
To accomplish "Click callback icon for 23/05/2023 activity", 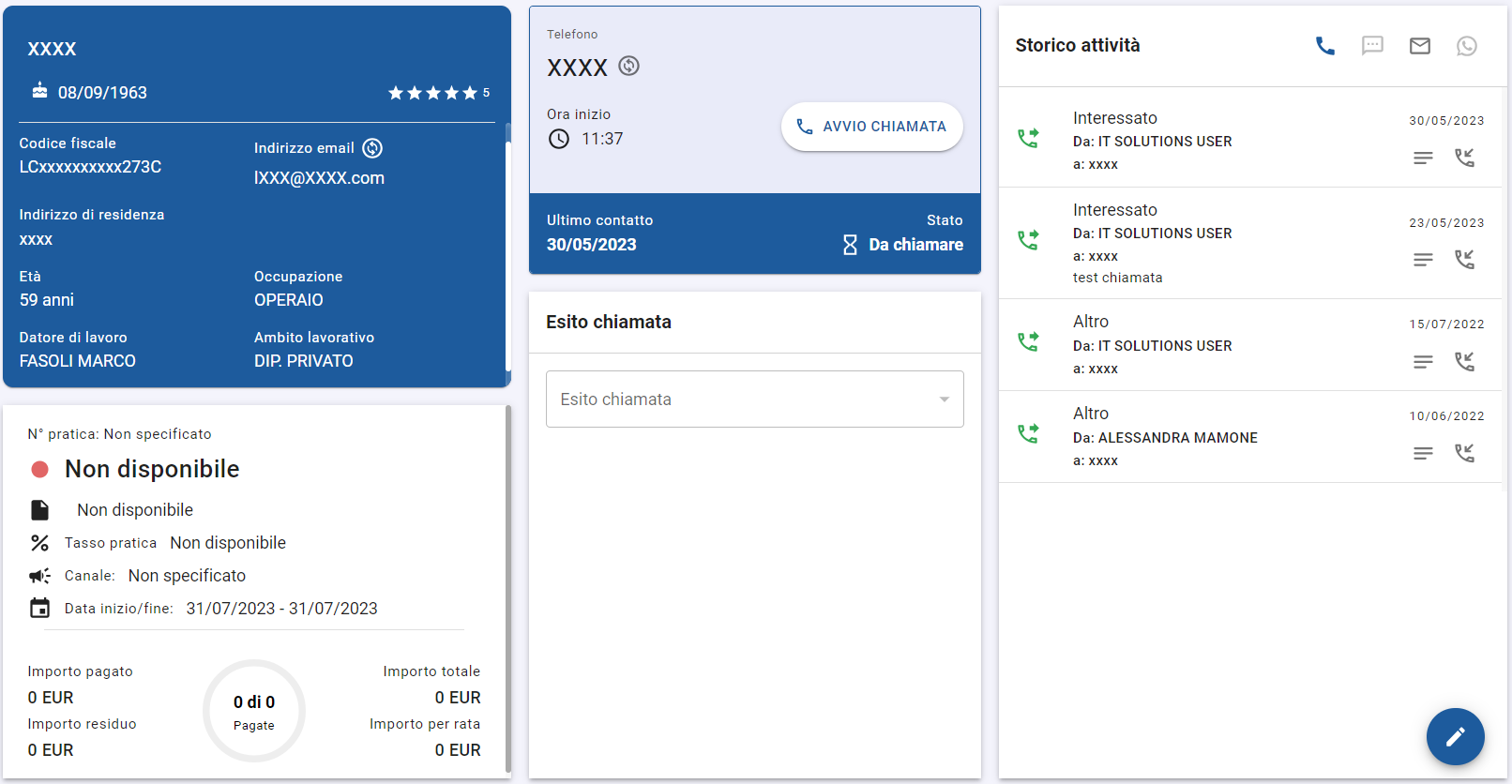I will (x=1464, y=259).
